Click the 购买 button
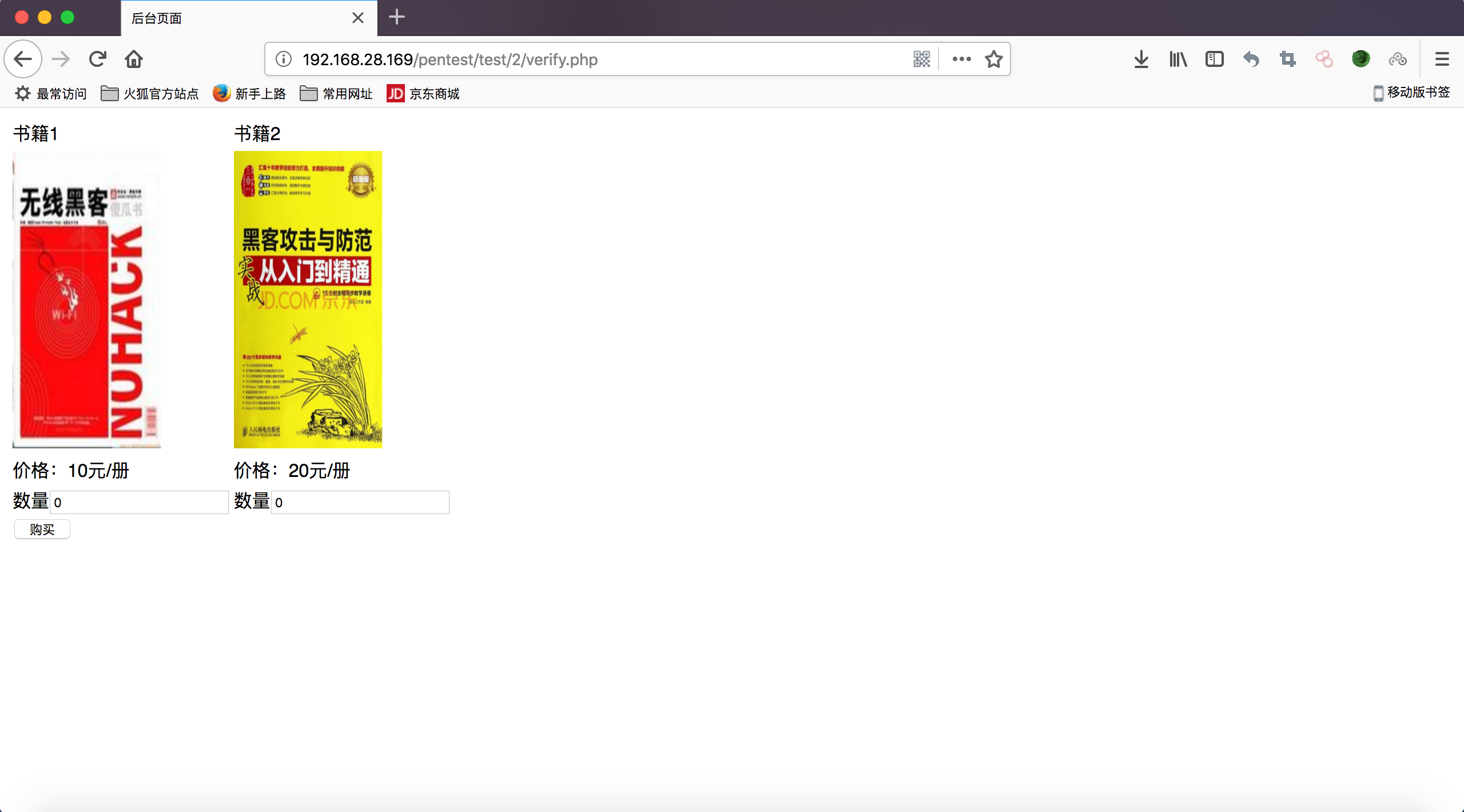1464x812 pixels. pos(42,530)
